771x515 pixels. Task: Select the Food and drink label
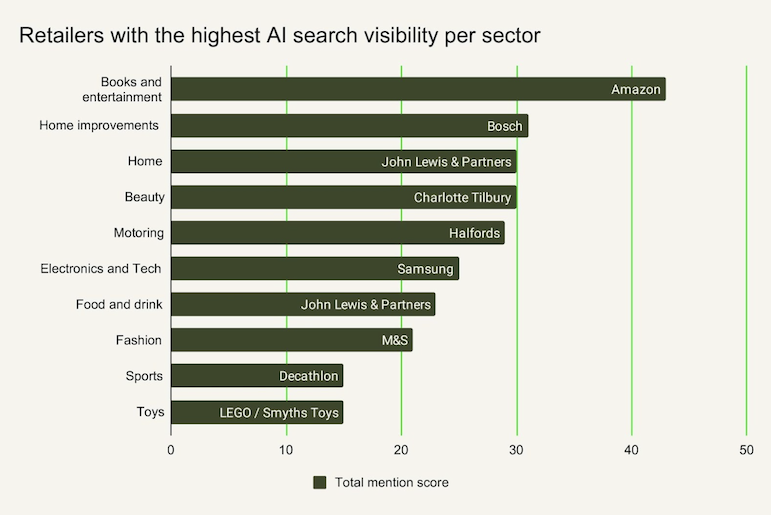(119, 304)
